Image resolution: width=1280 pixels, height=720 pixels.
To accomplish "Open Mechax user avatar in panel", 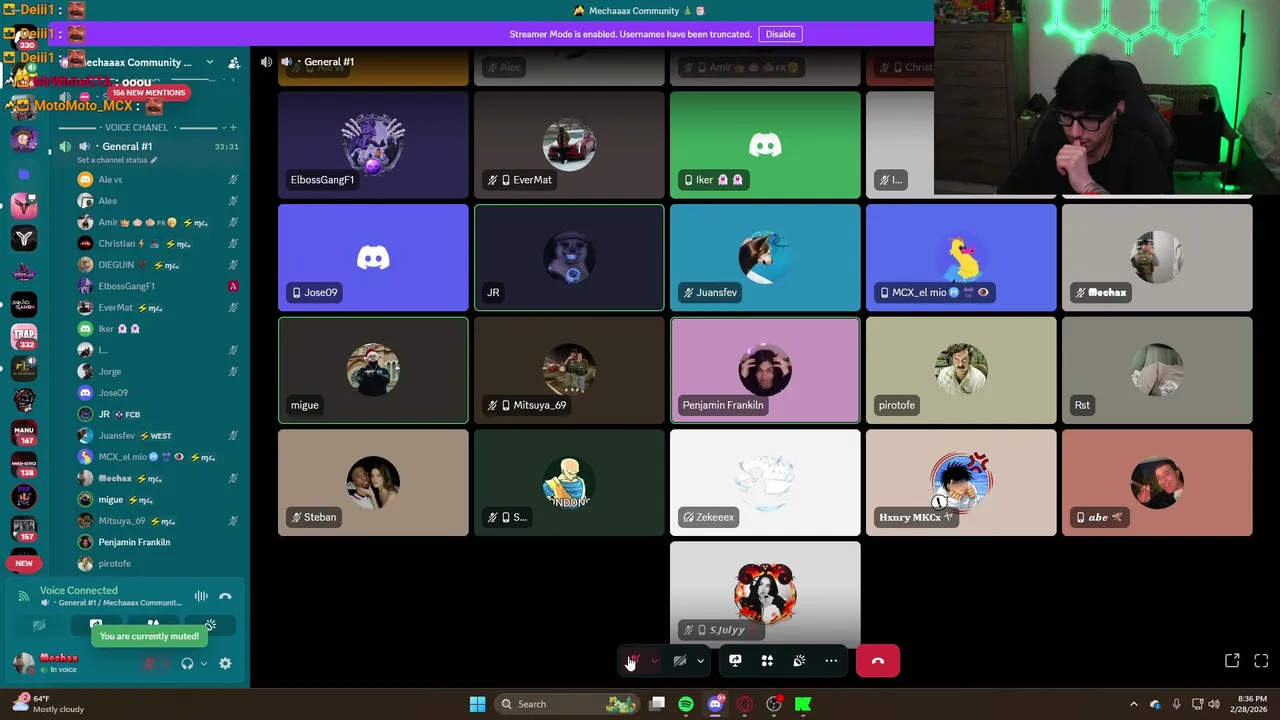I will click(23, 663).
